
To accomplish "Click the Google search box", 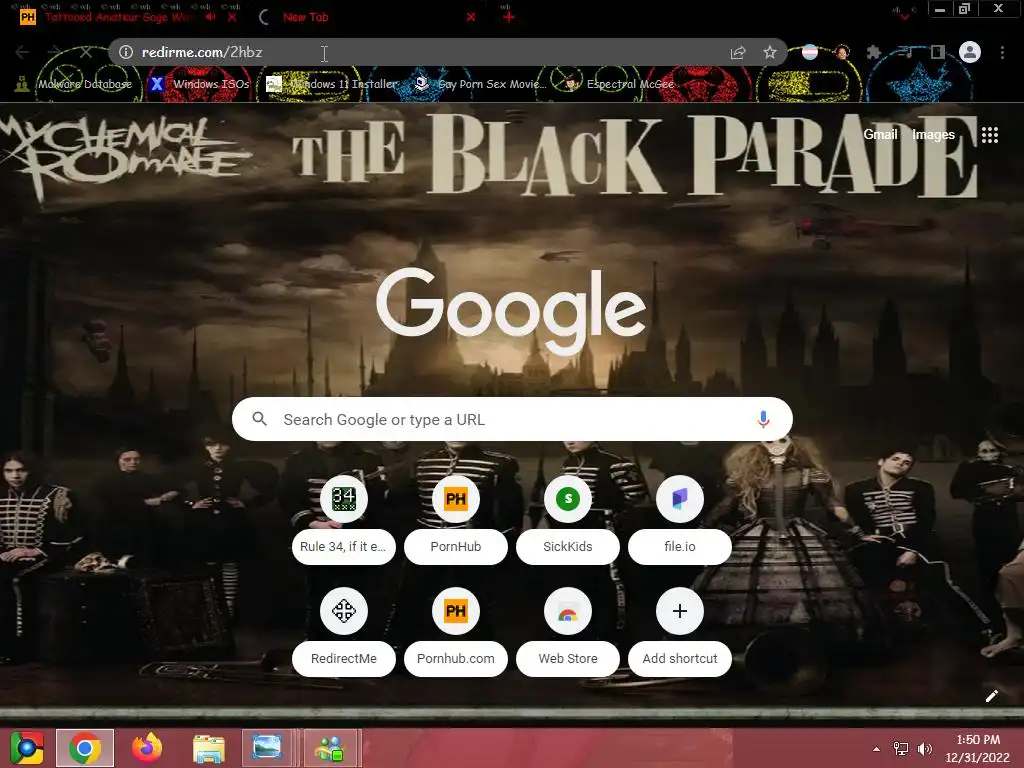I will 512,419.
